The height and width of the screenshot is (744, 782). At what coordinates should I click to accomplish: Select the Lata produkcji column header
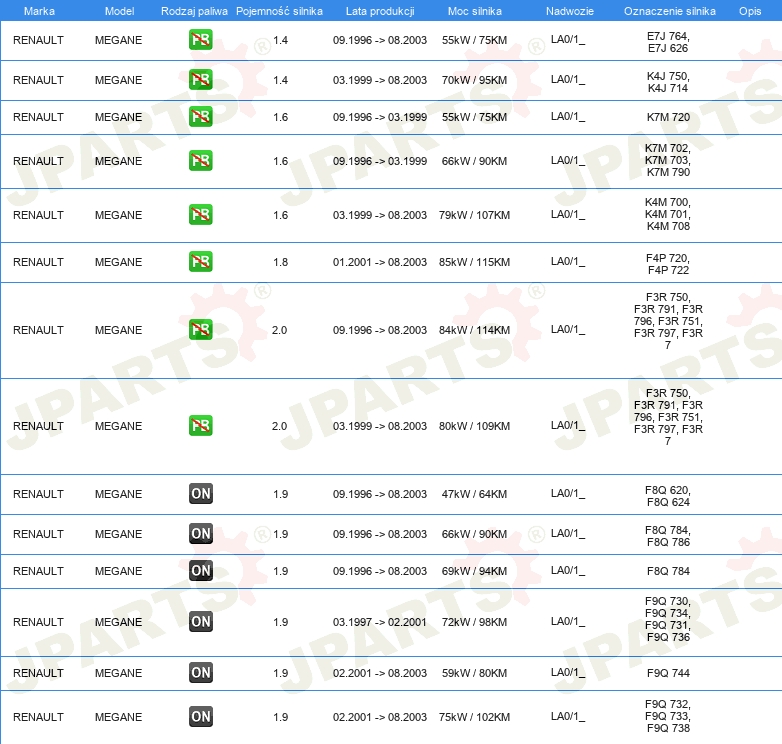coord(379,10)
